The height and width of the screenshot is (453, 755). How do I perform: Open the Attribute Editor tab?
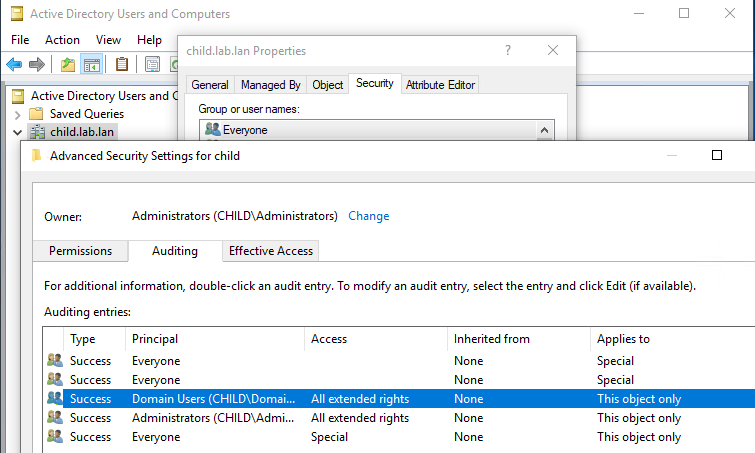click(440, 85)
